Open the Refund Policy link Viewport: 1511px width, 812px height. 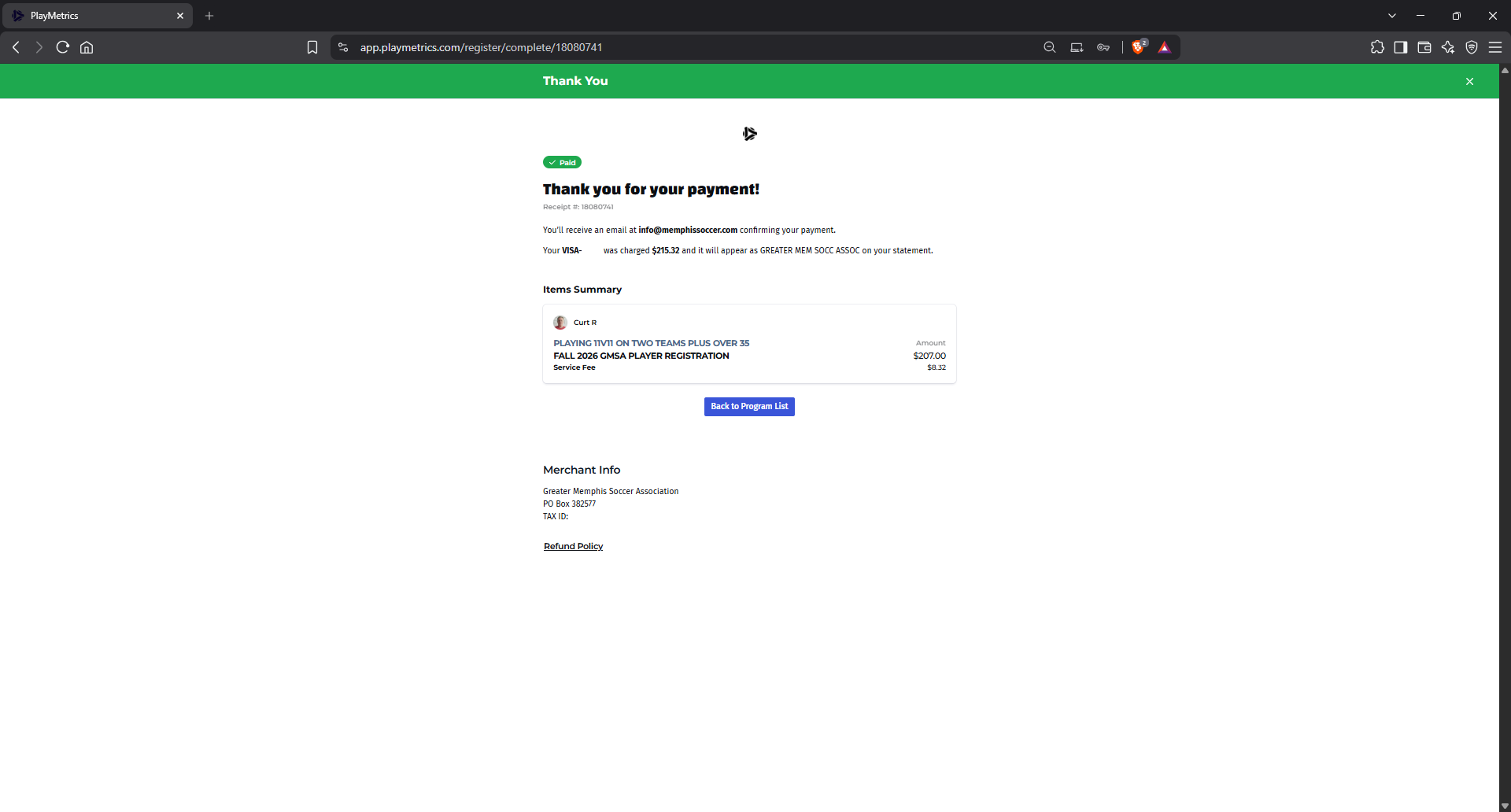tap(573, 546)
